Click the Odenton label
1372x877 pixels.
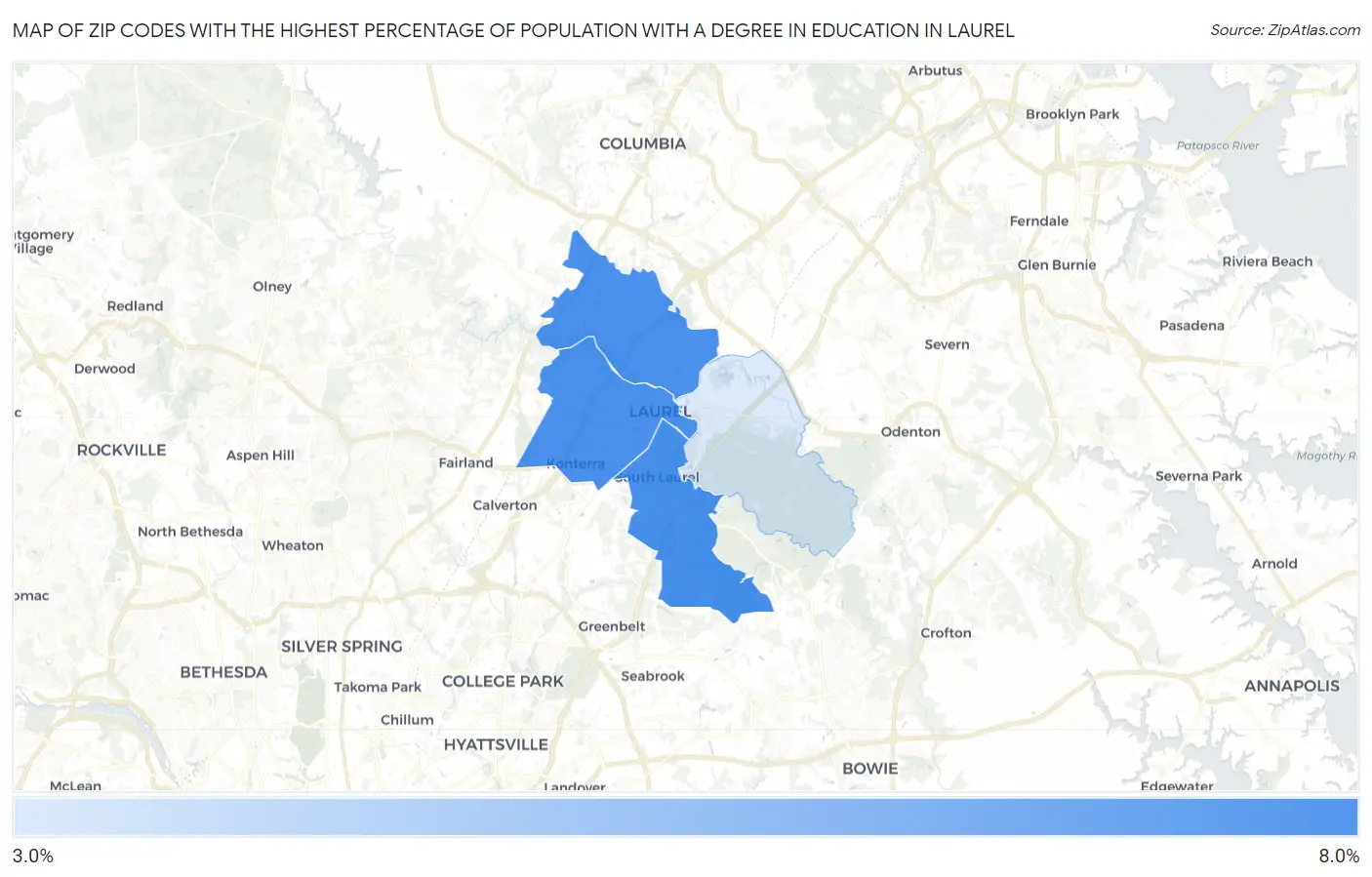coord(910,431)
